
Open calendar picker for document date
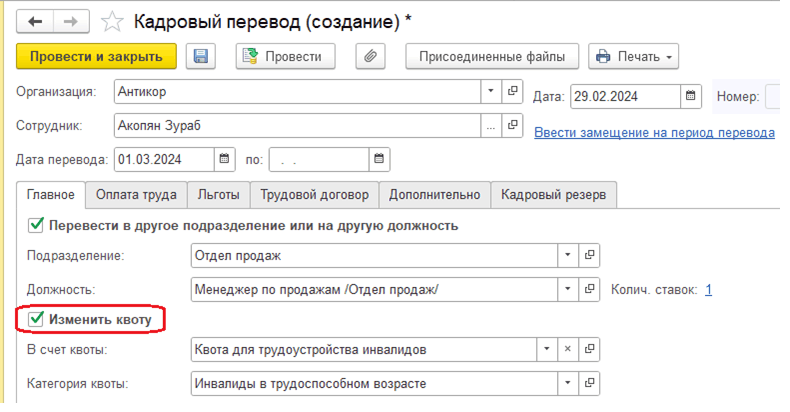691,97
